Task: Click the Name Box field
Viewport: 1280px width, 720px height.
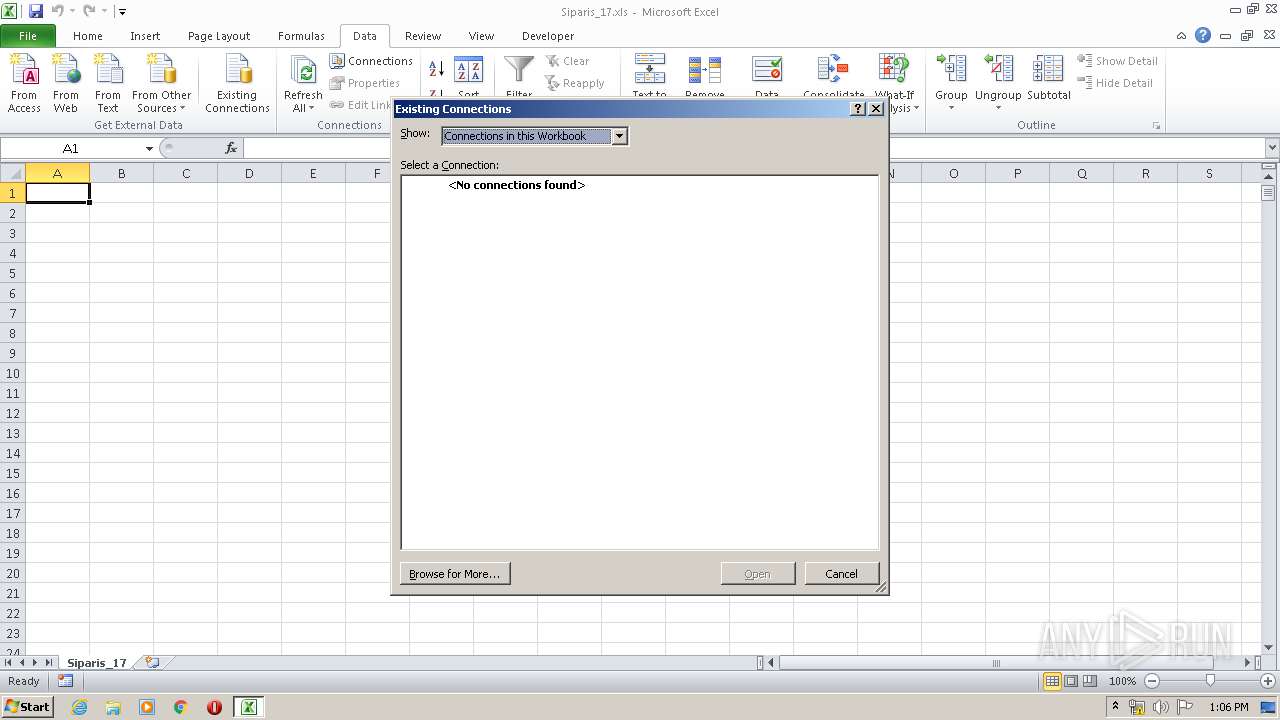Action: tap(71, 148)
